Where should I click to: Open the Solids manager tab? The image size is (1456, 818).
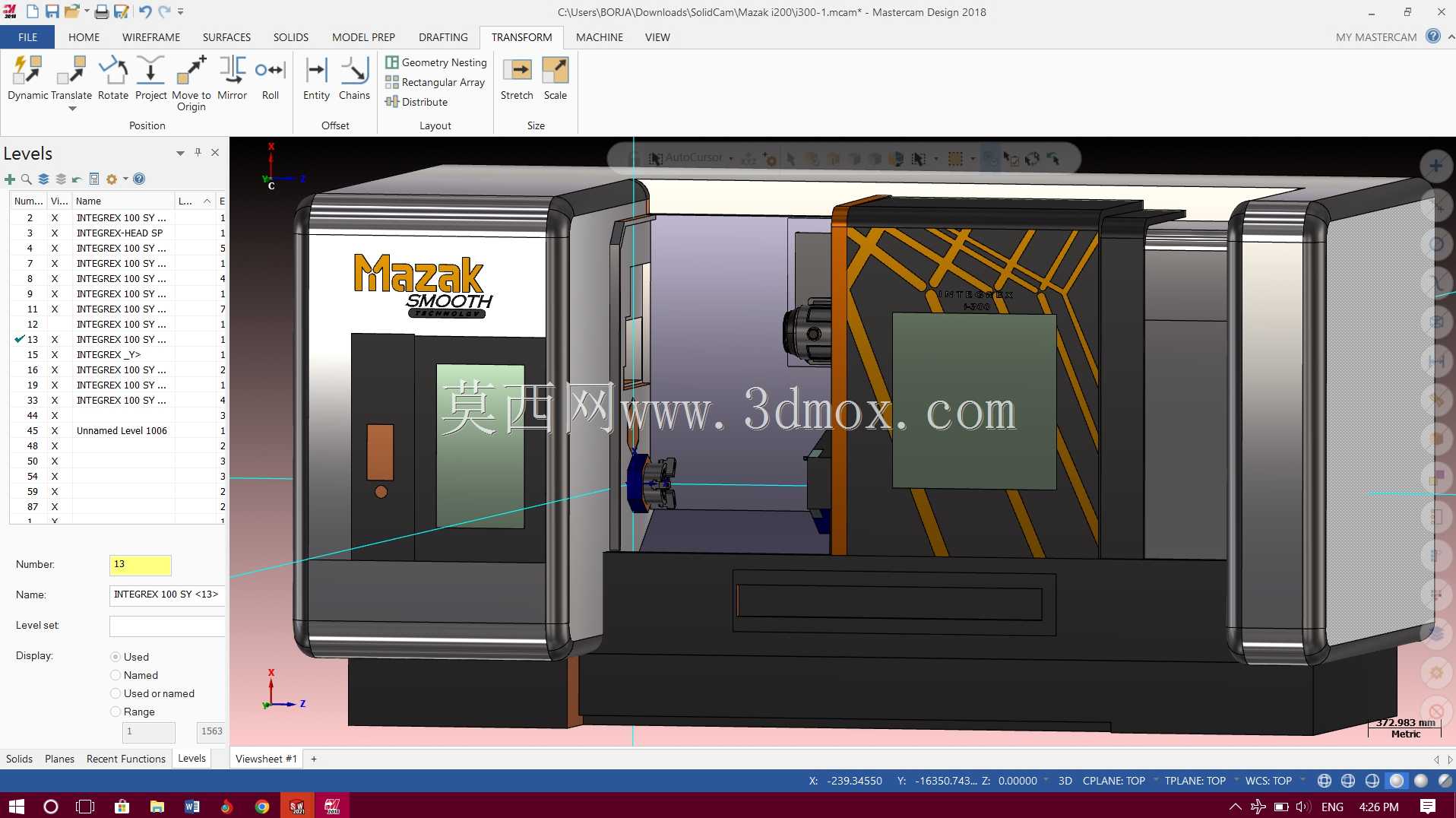19,759
